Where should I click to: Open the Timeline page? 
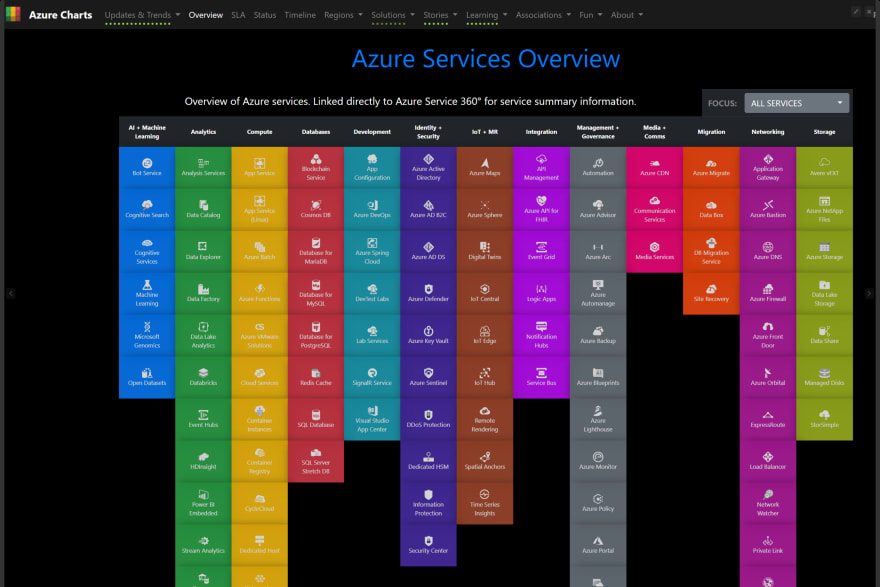(x=300, y=15)
